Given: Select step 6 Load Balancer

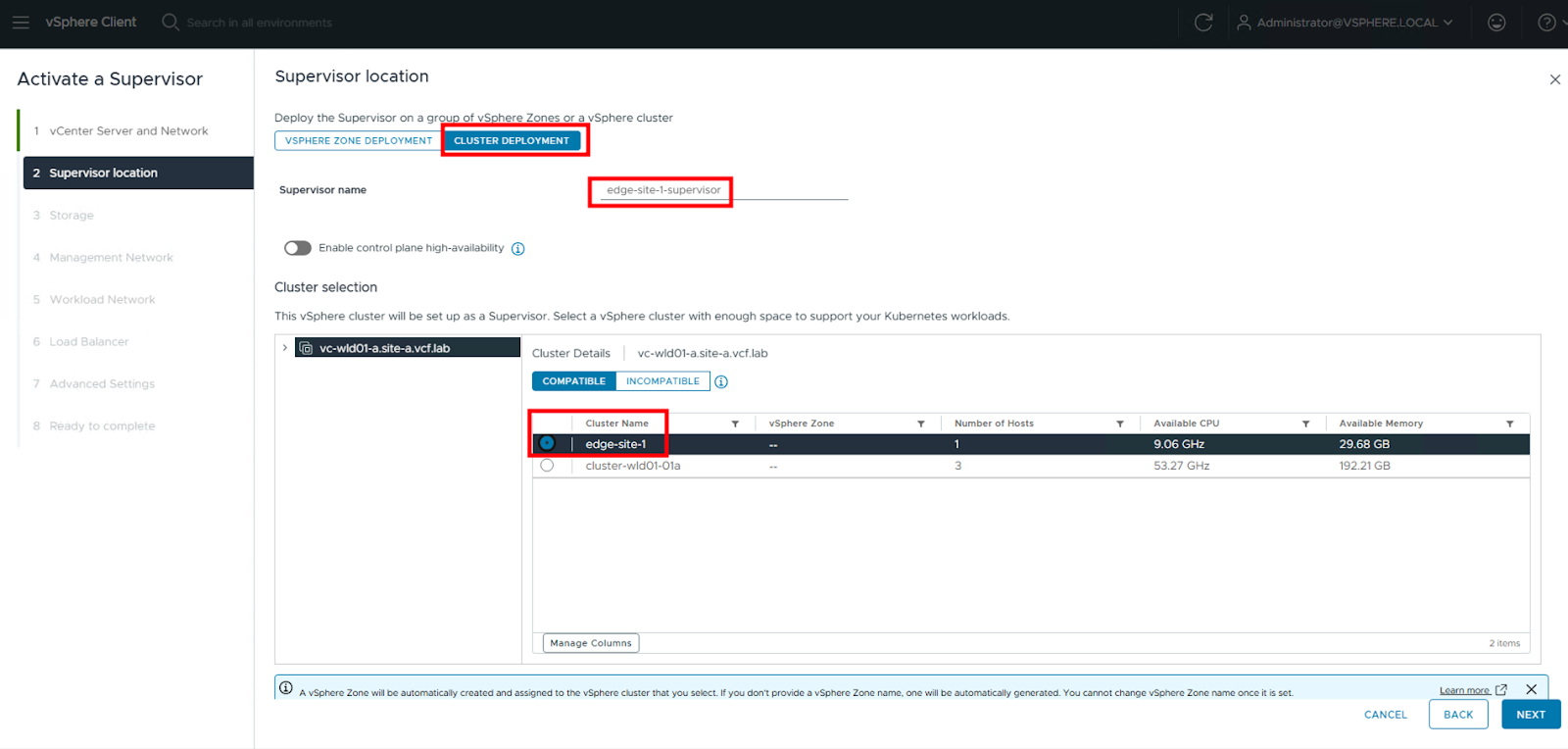Looking at the screenshot, I should click(x=89, y=341).
